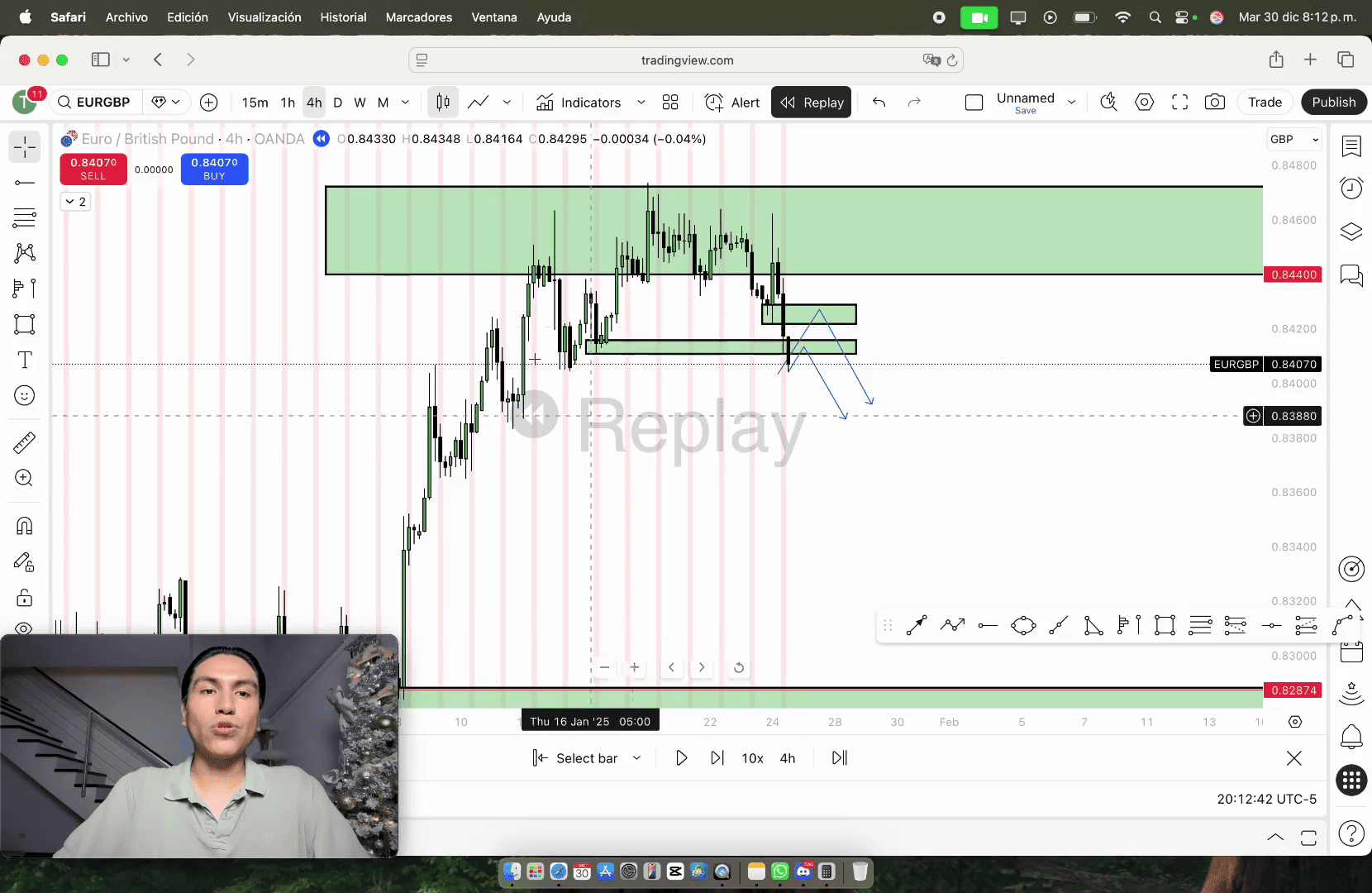Expand the GBP currency dropdown
The height and width of the screenshot is (893, 1372).
(x=1293, y=140)
